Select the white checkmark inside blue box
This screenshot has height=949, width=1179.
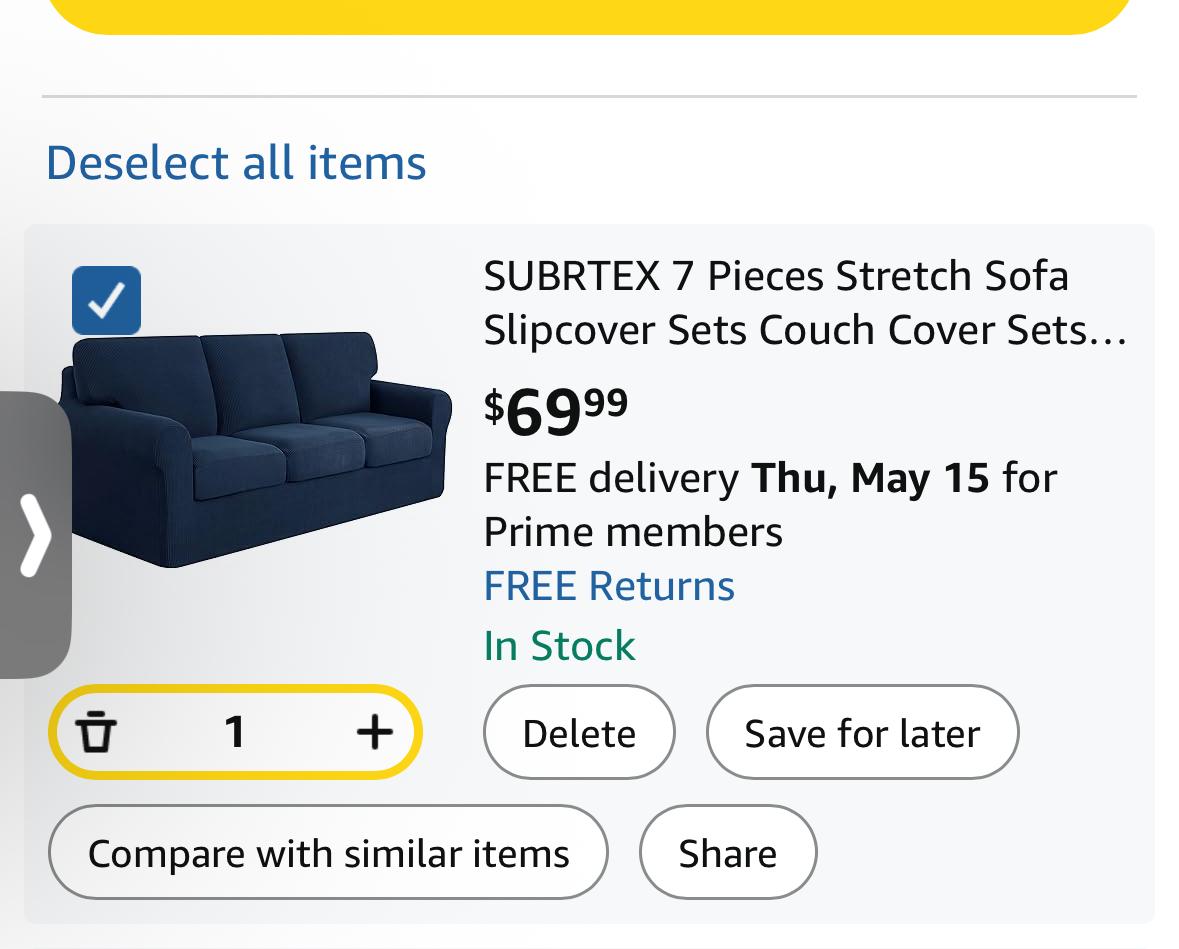coord(106,300)
